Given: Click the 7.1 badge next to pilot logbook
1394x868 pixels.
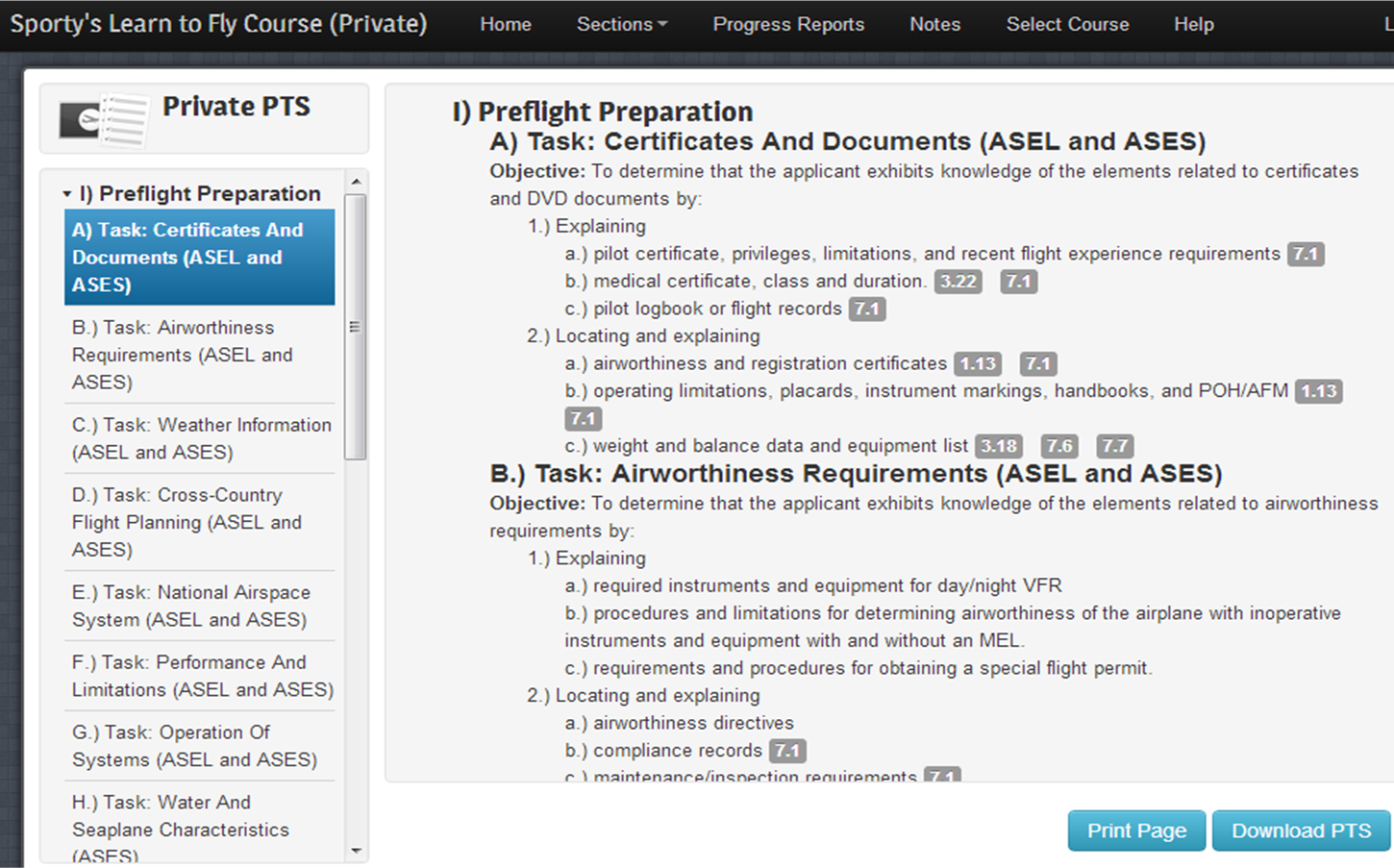Looking at the screenshot, I should pos(866,309).
